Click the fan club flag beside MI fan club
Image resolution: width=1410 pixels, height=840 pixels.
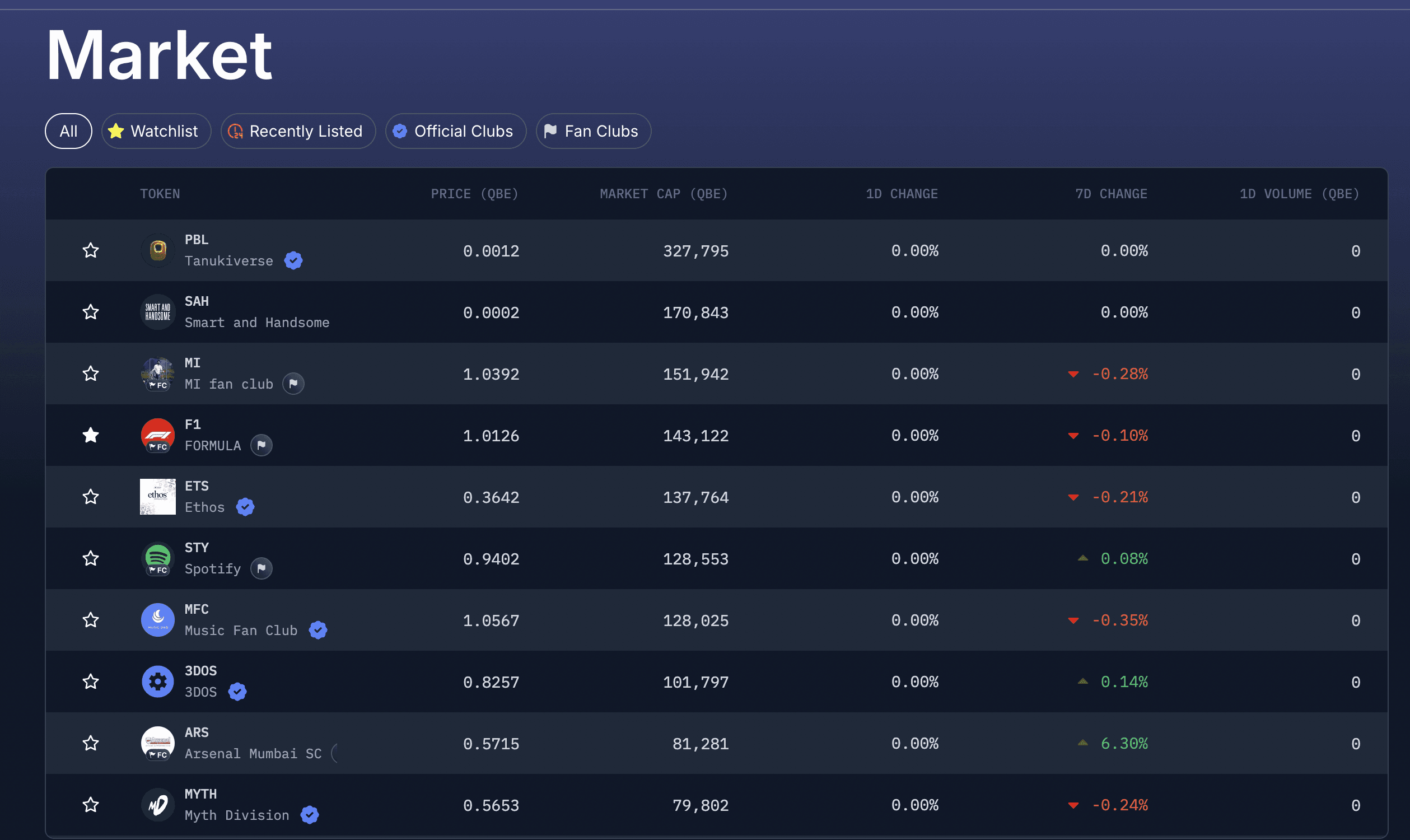pyautogui.click(x=293, y=384)
